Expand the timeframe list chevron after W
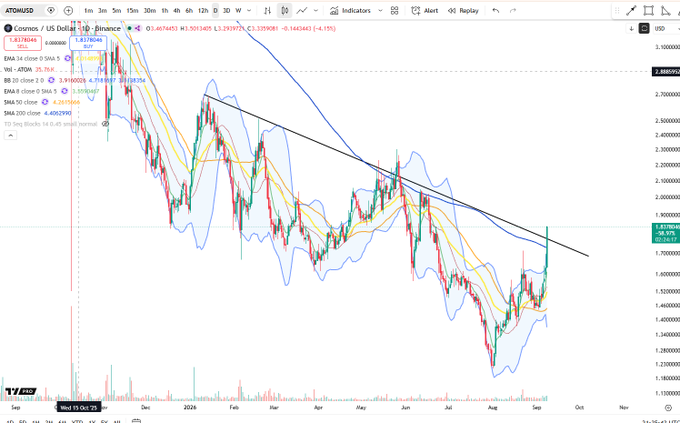The width and height of the screenshot is (680, 423). tap(249, 10)
